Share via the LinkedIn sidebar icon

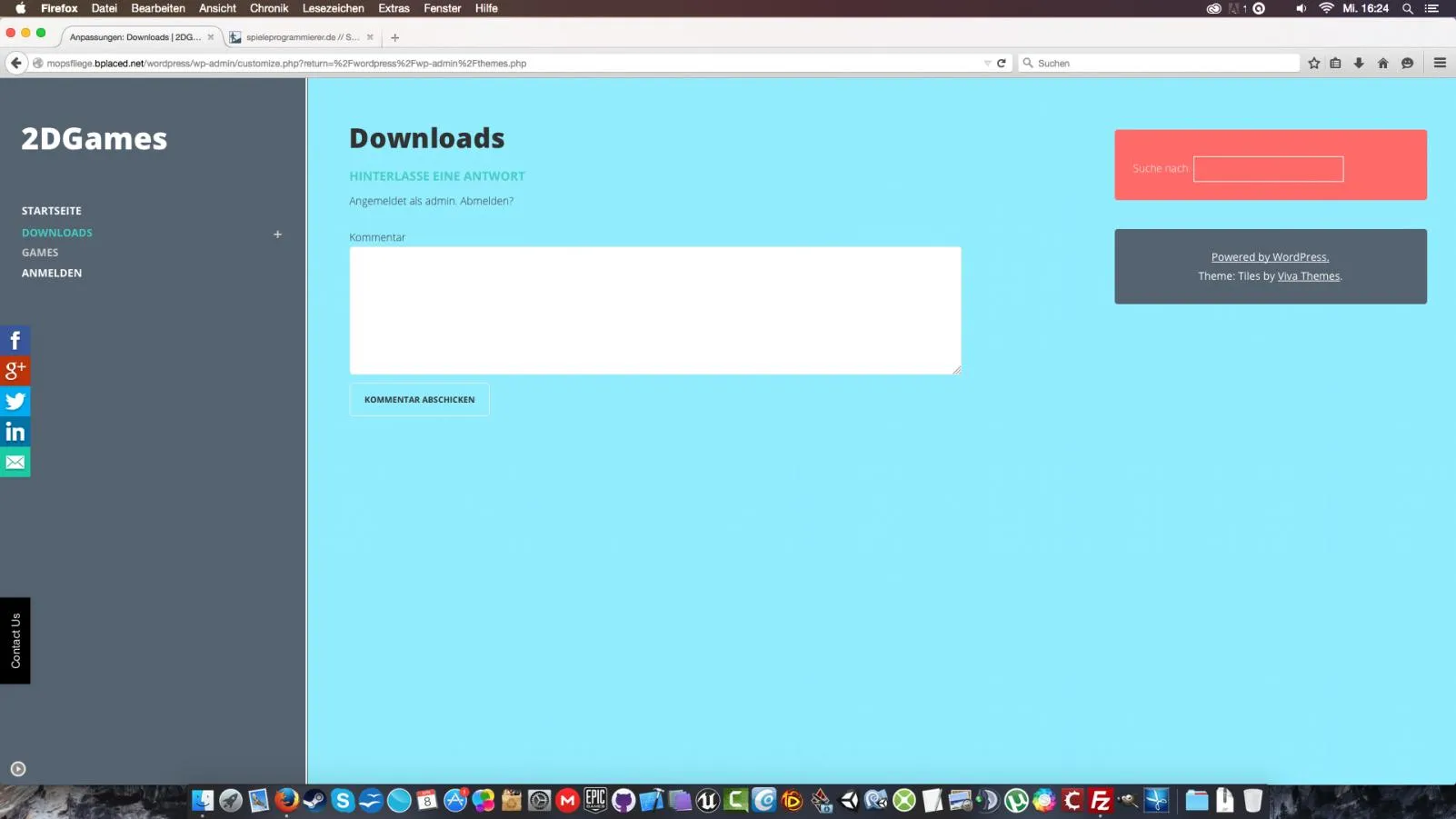(x=15, y=432)
